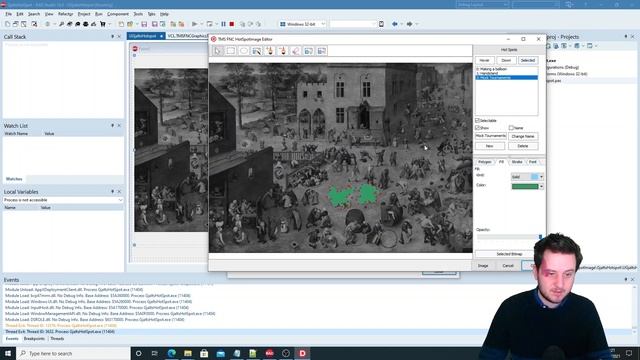The height and width of the screenshot is (360, 640).
Task: Open the Project menu
Action: coord(84,14)
